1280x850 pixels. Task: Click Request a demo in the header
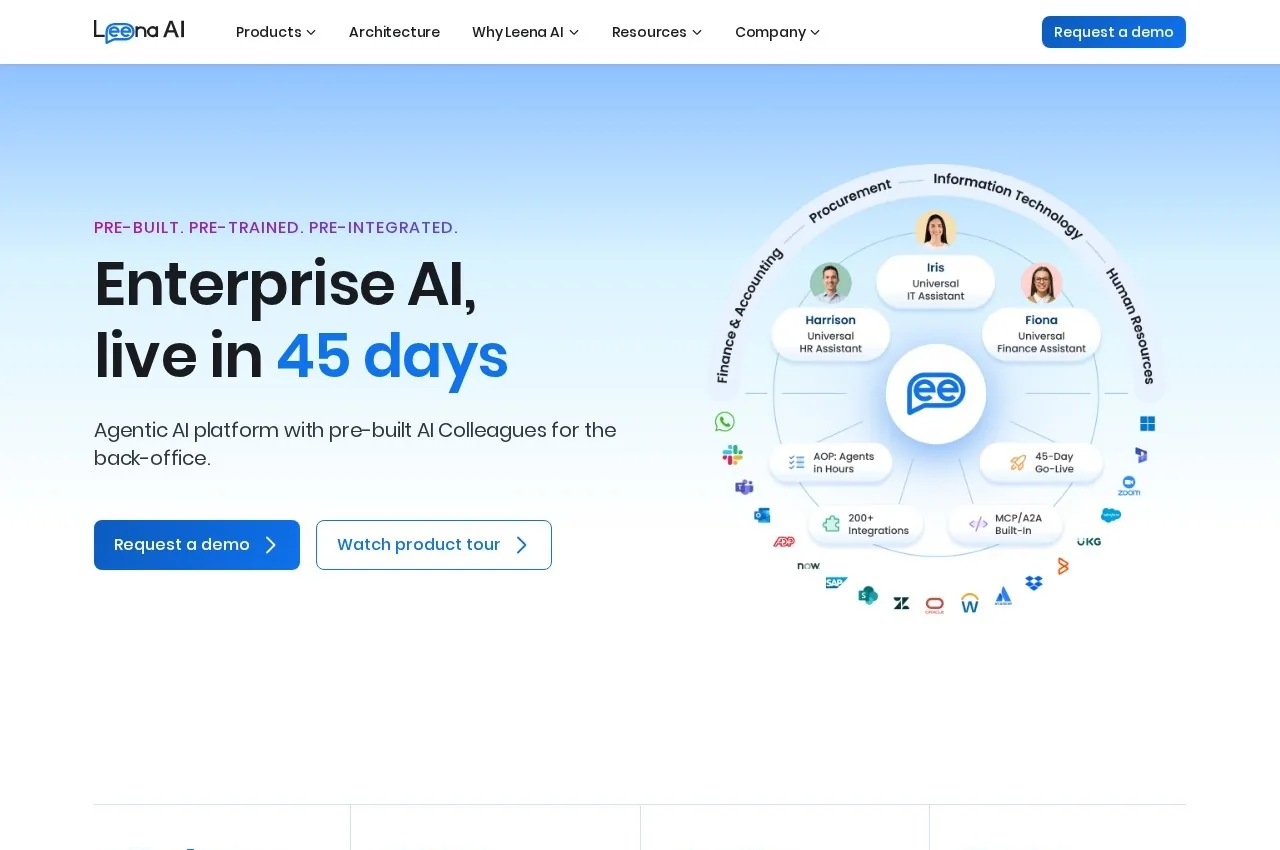pos(1114,32)
